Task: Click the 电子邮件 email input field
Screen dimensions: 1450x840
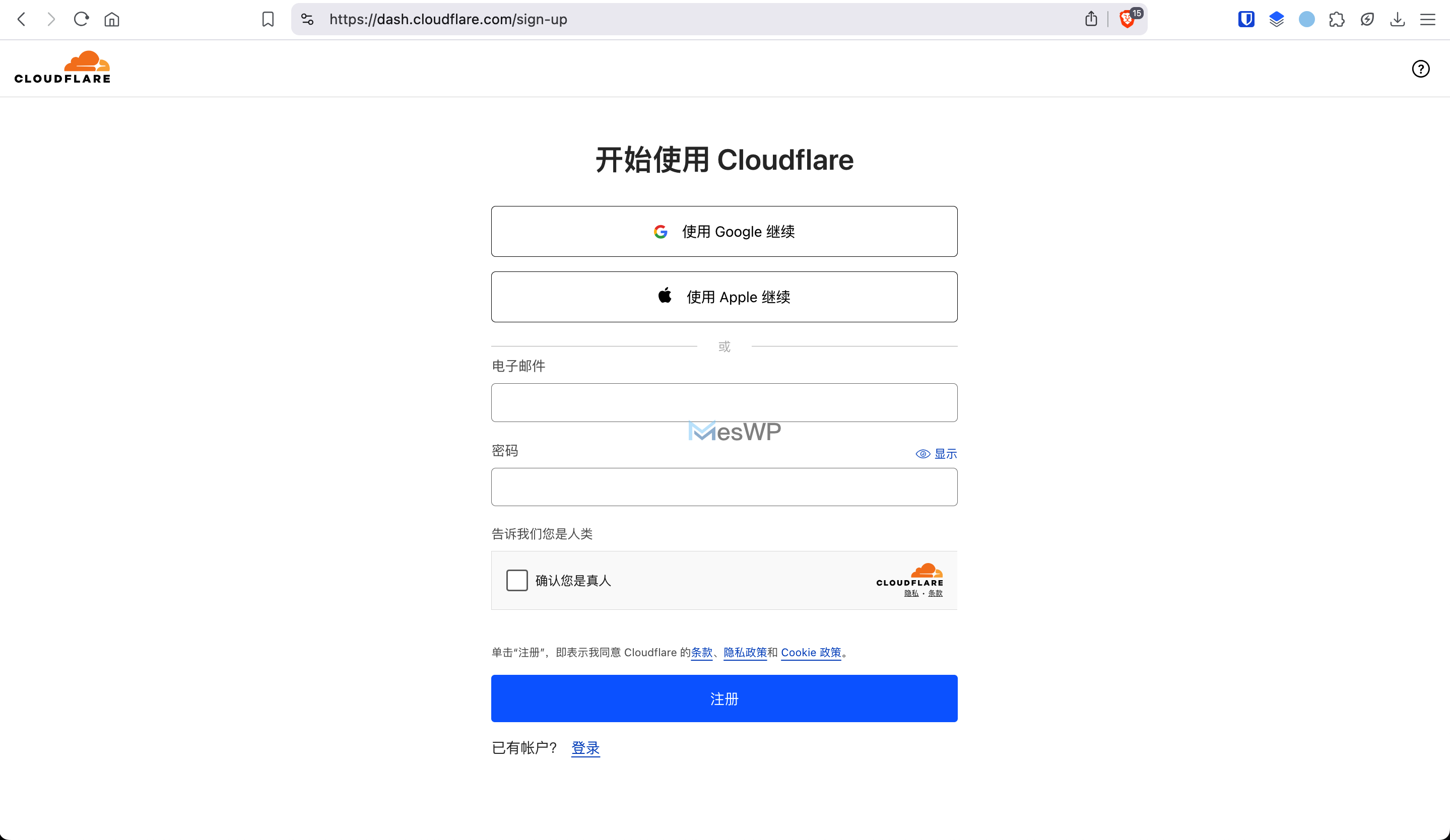Action: (724, 402)
